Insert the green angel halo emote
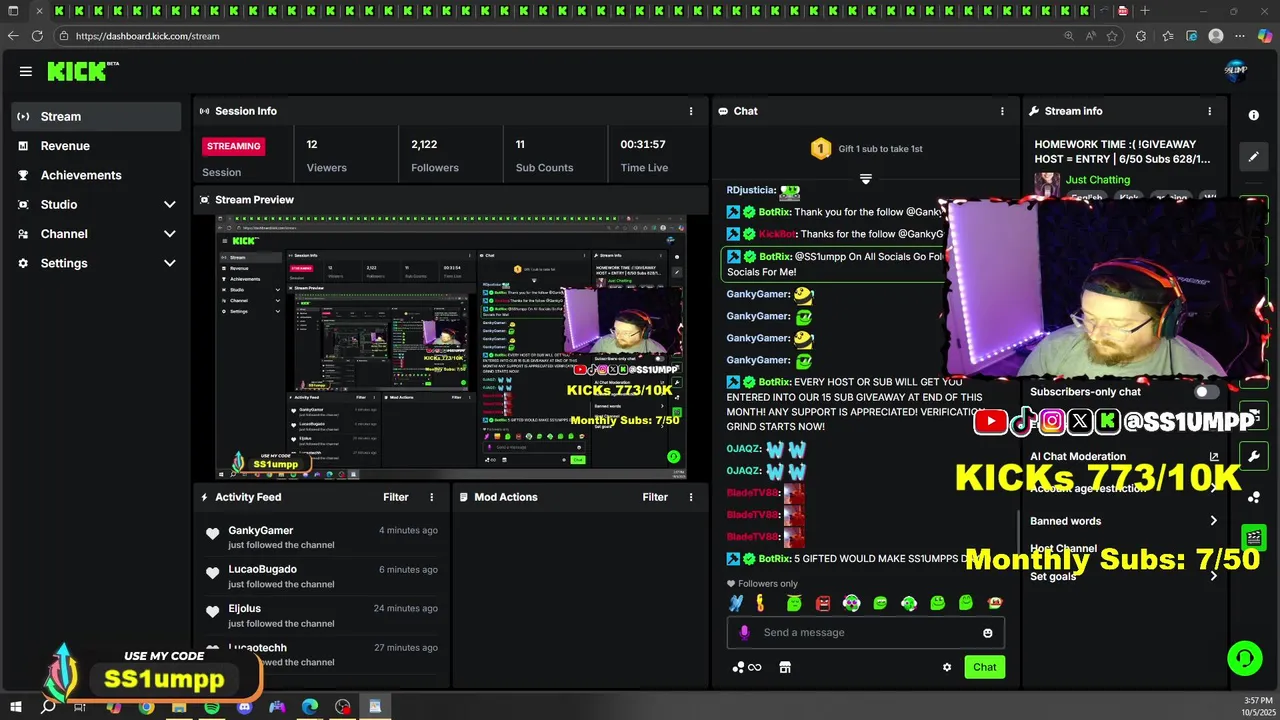 [794, 603]
